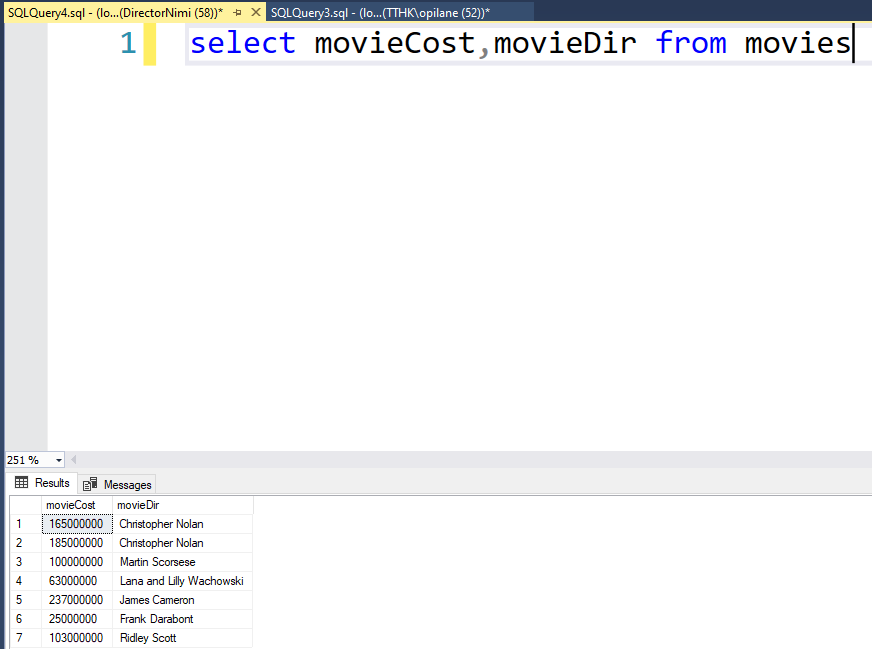872x649 pixels.
Task: Select the entire grid via corner cell
Action: (25, 505)
